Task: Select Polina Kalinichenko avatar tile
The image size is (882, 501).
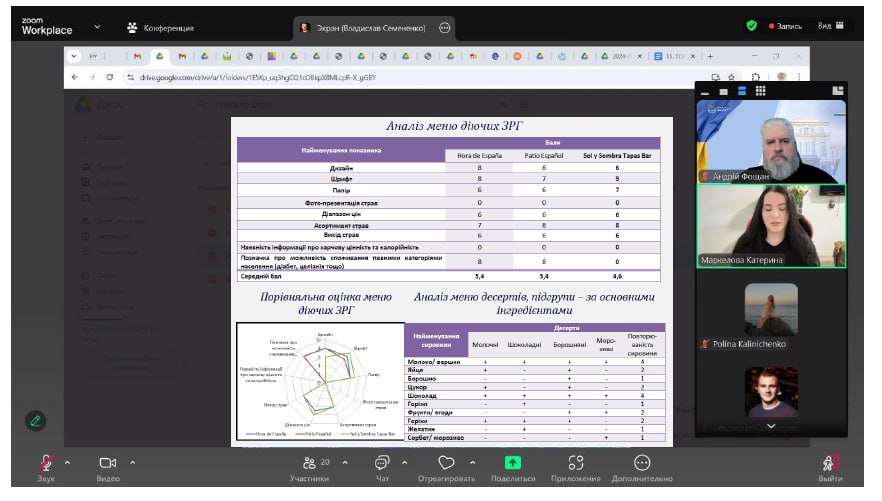Action: (x=771, y=309)
